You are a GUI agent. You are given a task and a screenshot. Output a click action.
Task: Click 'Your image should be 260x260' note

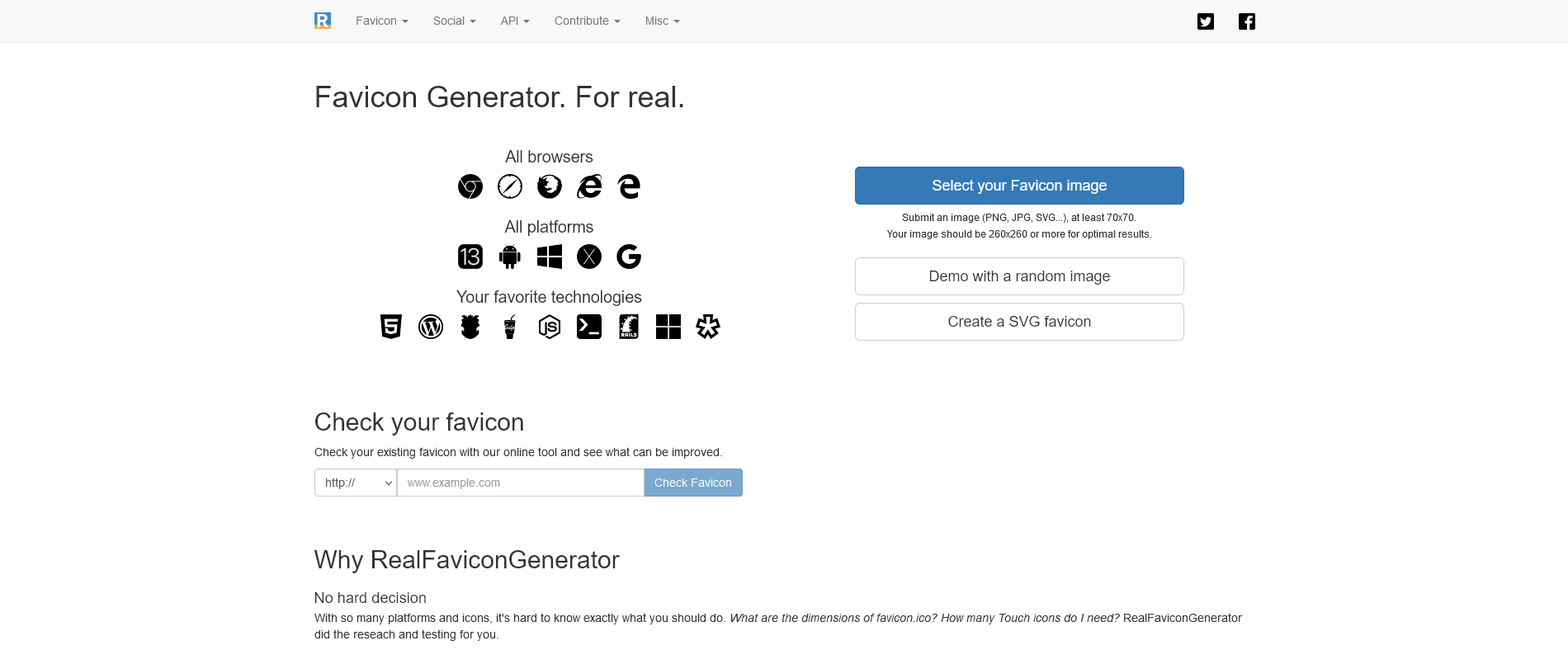coord(1019,234)
